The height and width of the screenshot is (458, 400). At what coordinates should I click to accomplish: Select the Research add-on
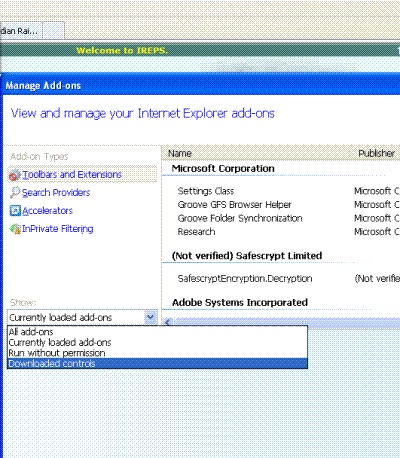[x=196, y=232]
